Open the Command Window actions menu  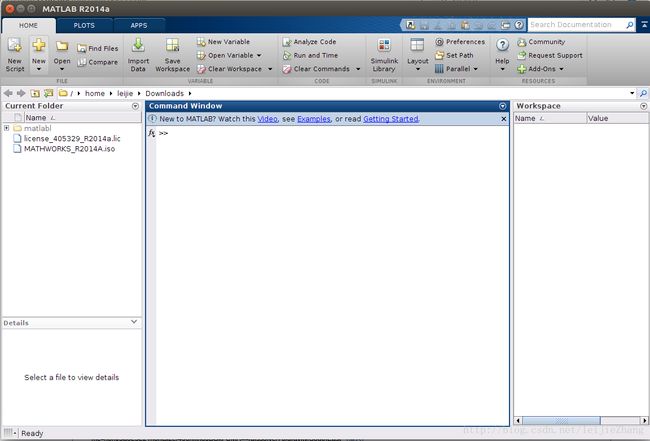pyautogui.click(x=502, y=106)
